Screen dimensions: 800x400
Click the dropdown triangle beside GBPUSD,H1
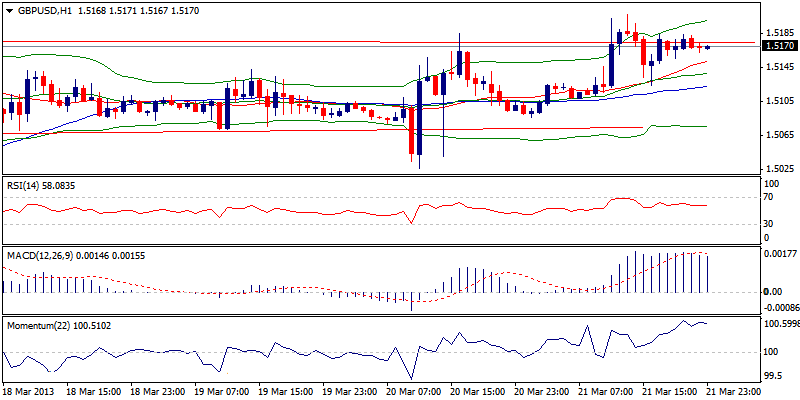pos(7,10)
